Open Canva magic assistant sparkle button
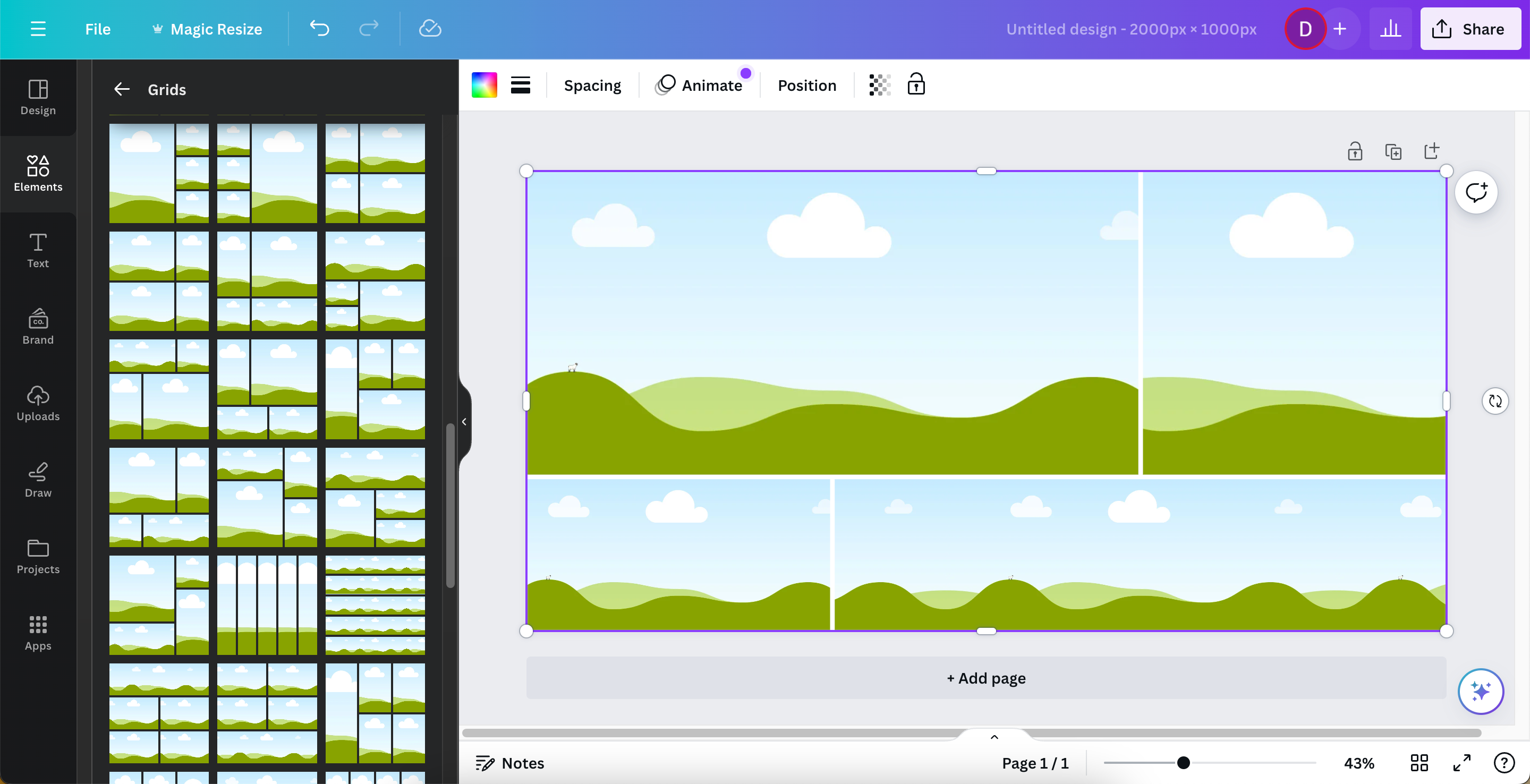Image resolution: width=1530 pixels, height=784 pixels. [1480, 692]
